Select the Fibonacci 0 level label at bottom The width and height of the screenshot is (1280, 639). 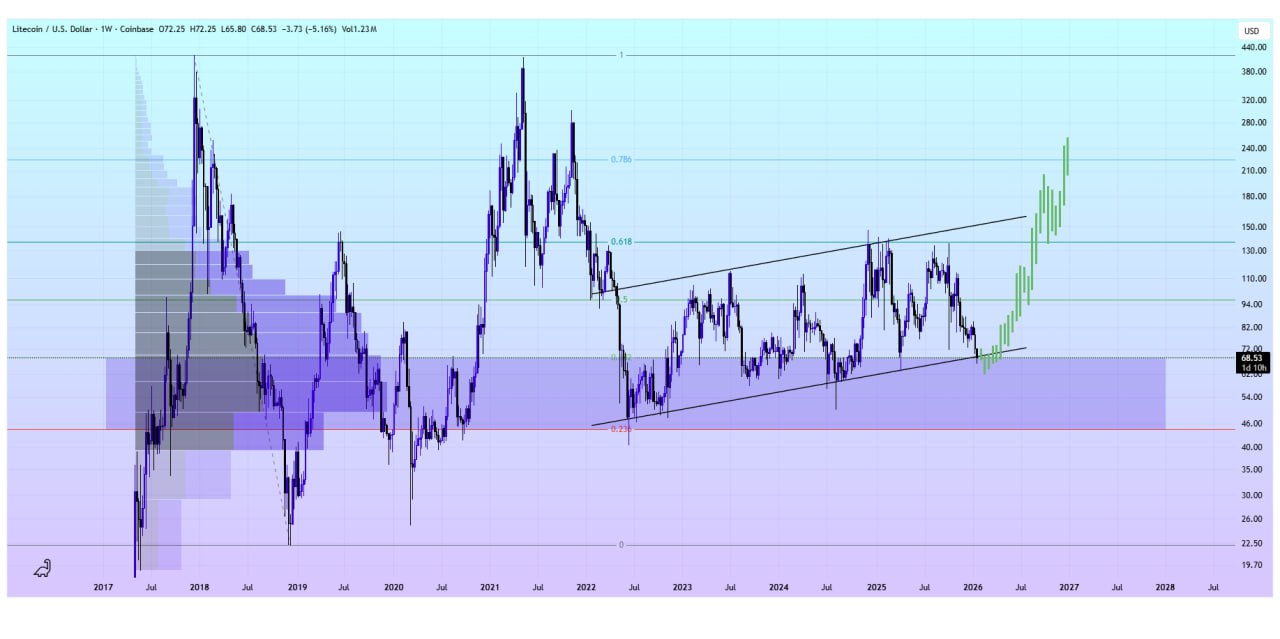pos(621,545)
